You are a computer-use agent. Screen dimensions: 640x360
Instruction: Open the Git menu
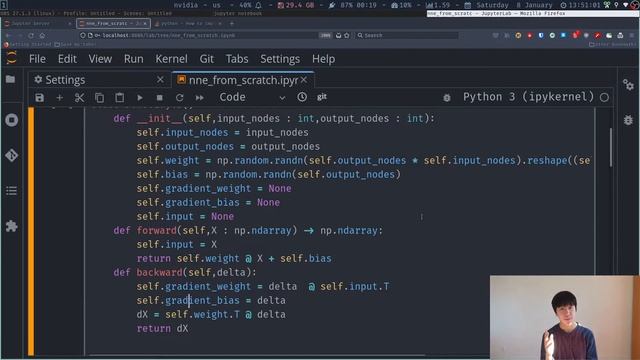(x=207, y=59)
